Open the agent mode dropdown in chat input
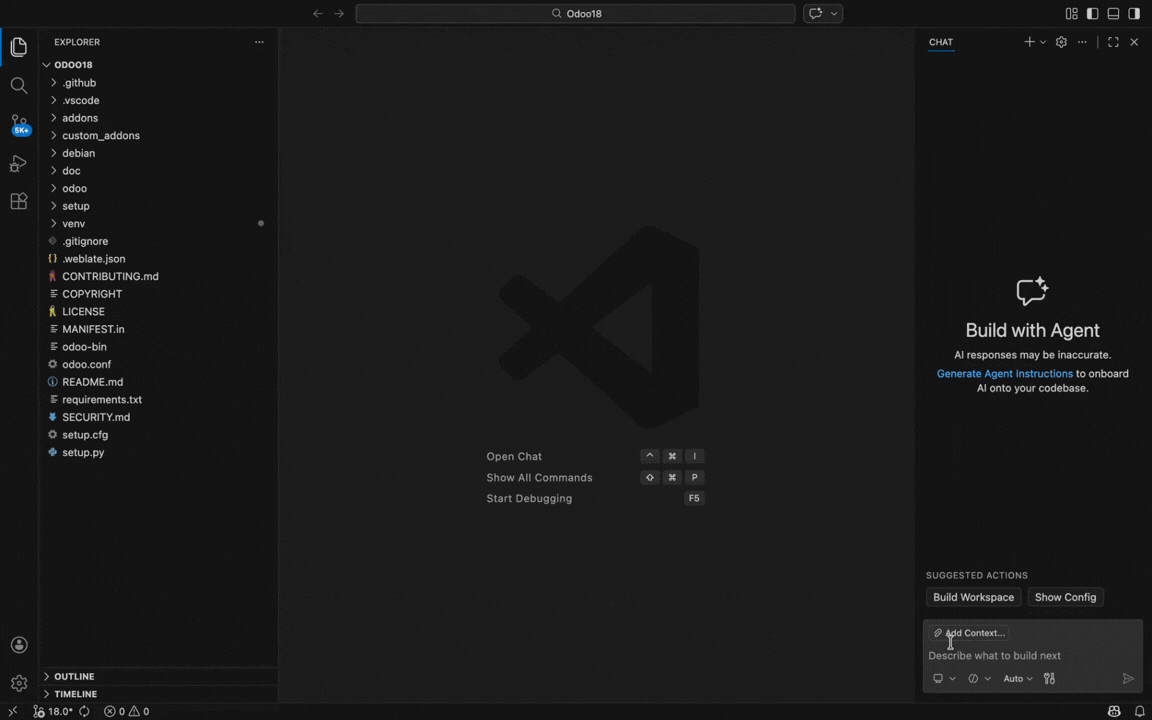1152x720 pixels. coord(979,678)
